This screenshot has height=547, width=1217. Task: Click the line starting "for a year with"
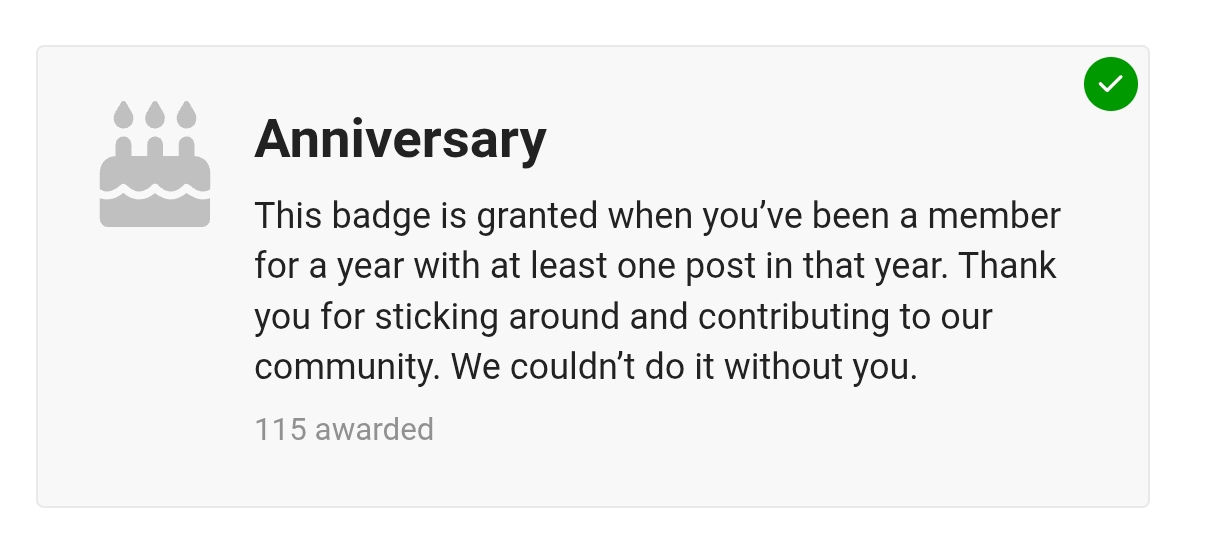point(655,266)
